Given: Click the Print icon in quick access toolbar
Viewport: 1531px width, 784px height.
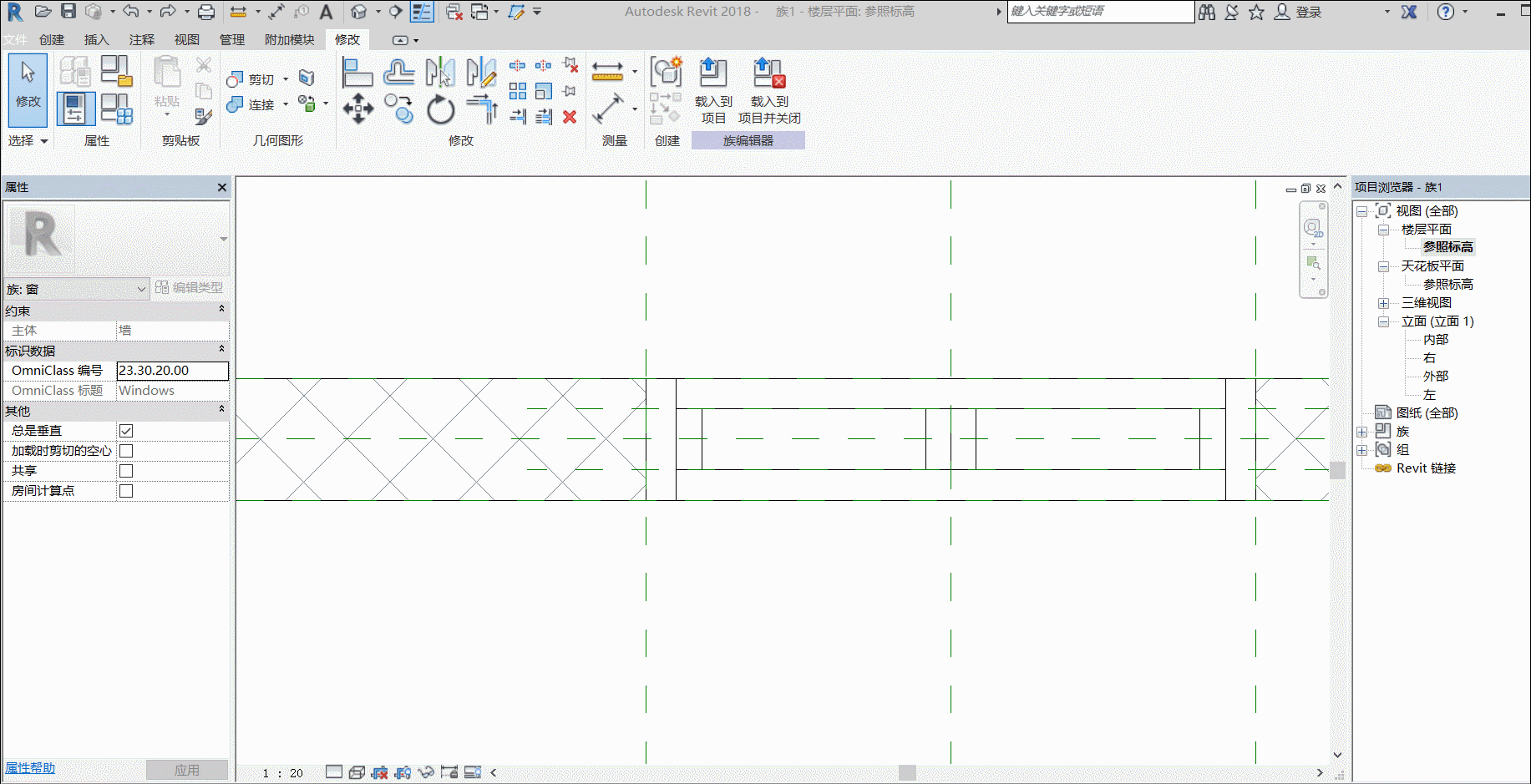Looking at the screenshot, I should tap(206, 12).
